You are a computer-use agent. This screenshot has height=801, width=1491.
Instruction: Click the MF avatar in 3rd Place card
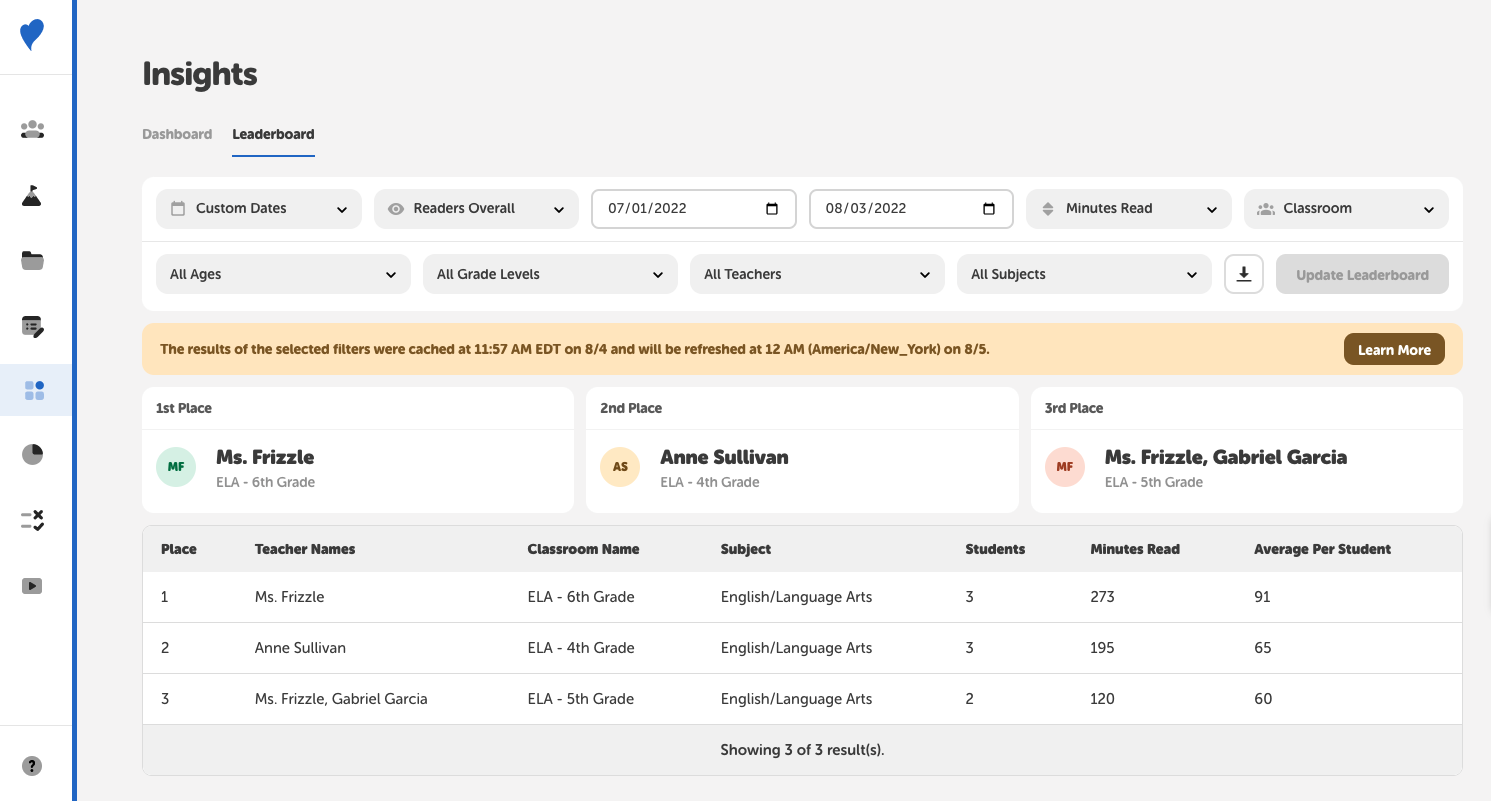(1065, 467)
